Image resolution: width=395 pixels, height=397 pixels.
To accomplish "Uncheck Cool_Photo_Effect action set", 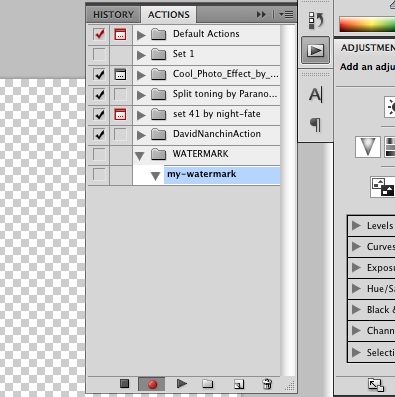I will point(99,74).
